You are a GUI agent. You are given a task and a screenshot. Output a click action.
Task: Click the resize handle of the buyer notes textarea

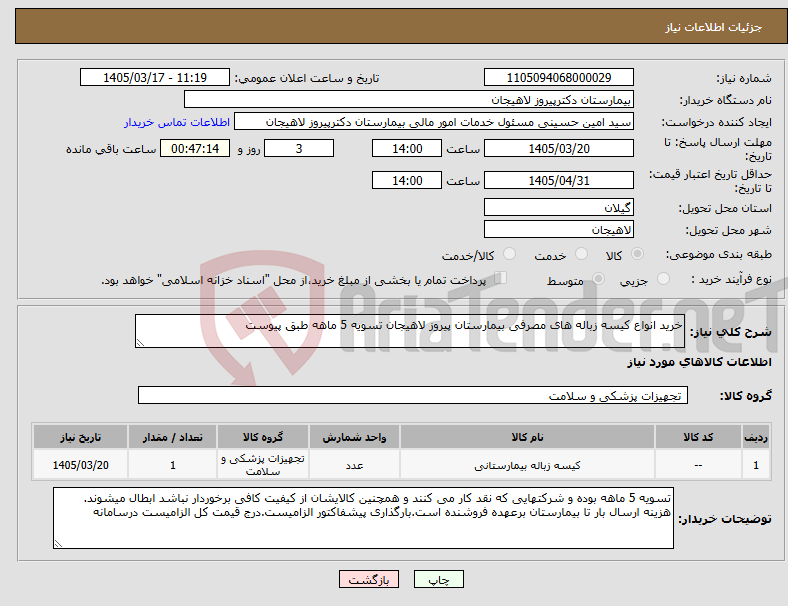58,544
